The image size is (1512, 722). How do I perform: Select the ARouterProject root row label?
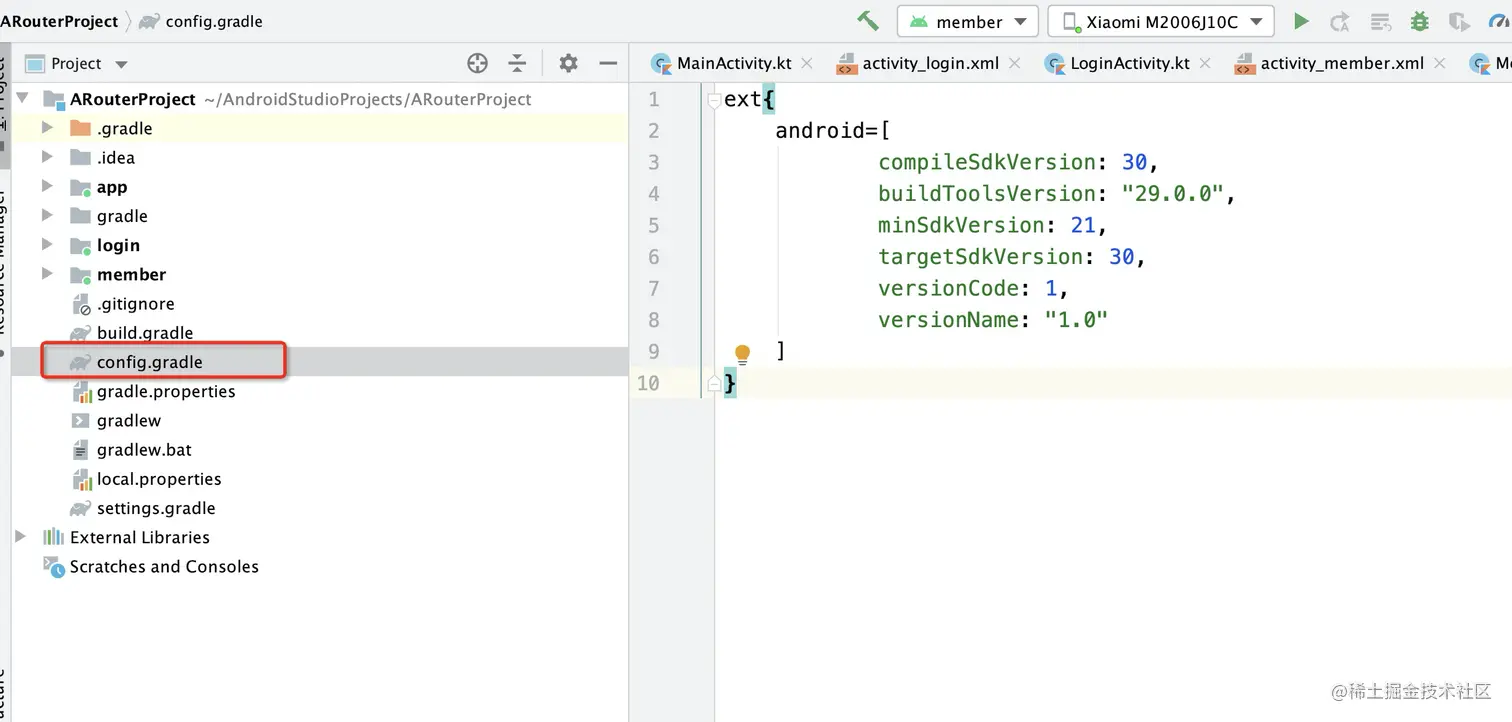click(133, 99)
